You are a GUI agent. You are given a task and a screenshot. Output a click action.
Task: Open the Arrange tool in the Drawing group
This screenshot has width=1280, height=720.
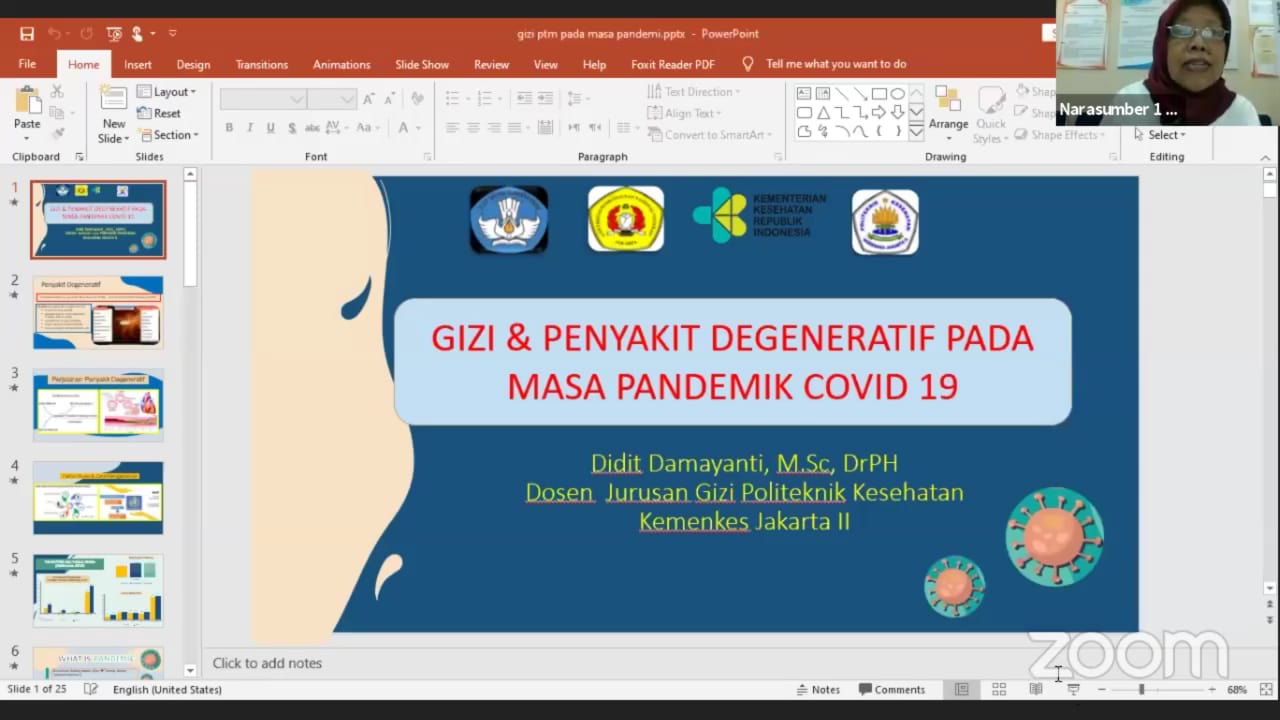point(948,110)
